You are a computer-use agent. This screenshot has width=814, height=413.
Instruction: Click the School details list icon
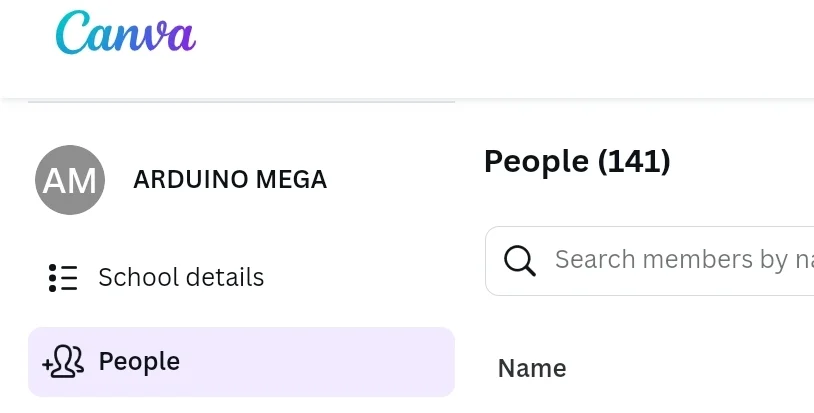[x=63, y=278]
